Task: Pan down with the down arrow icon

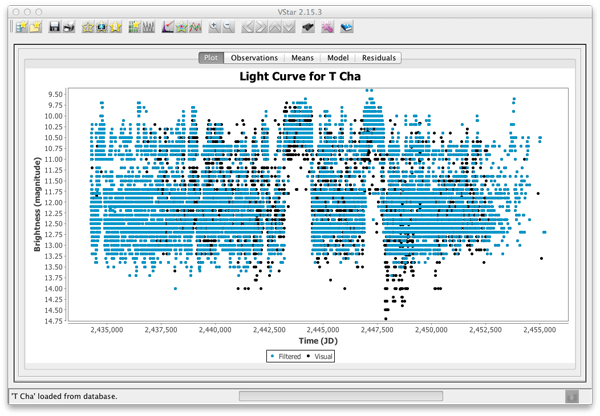Action: (x=291, y=27)
